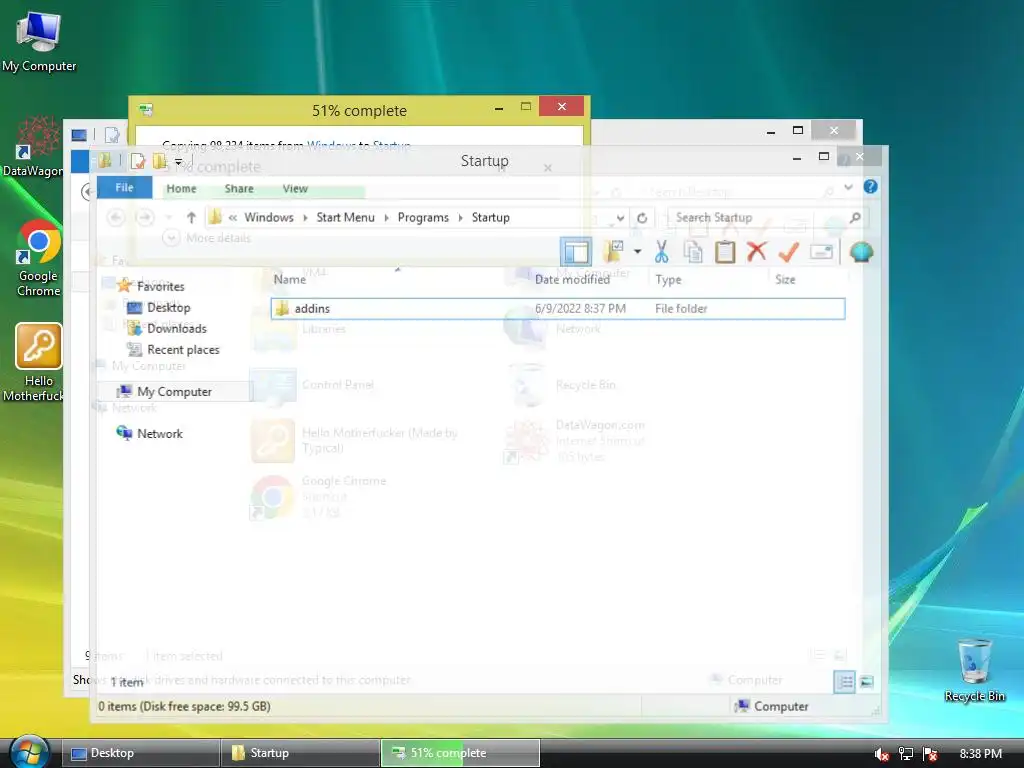Open the address bar history dropdown

pyautogui.click(x=620, y=217)
